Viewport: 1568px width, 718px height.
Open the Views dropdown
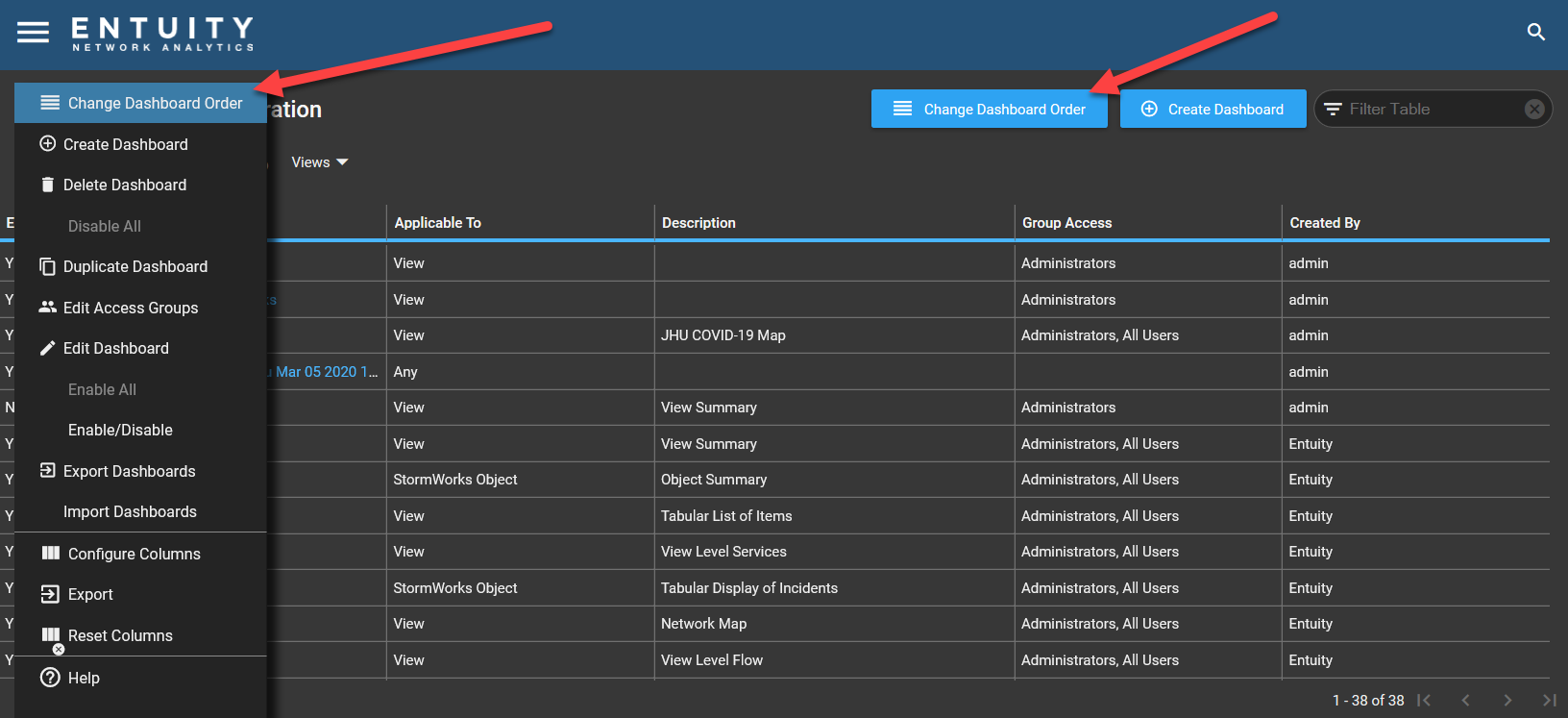pyautogui.click(x=320, y=162)
